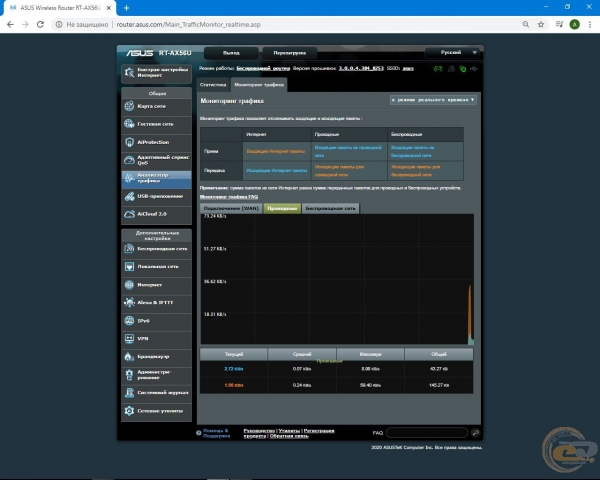Open the Quick Internet Setup wizard icon
Viewport: 600px width, 480px height.
[x=129, y=72]
